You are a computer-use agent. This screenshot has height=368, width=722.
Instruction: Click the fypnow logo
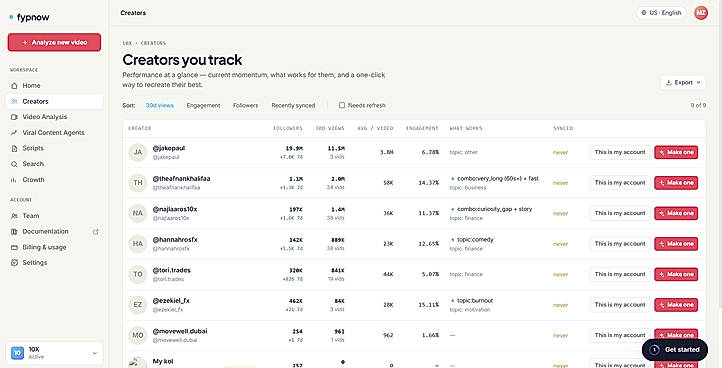29,18
